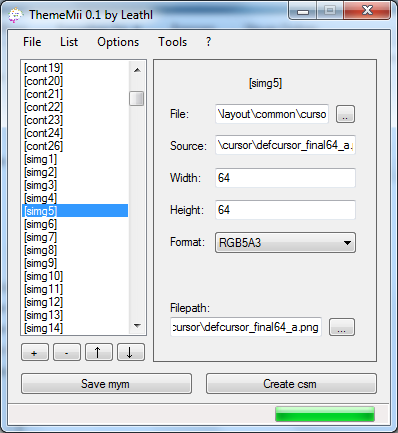398x433 pixels.
Task: Select [cont24] in the list
Action: point(75,133)
